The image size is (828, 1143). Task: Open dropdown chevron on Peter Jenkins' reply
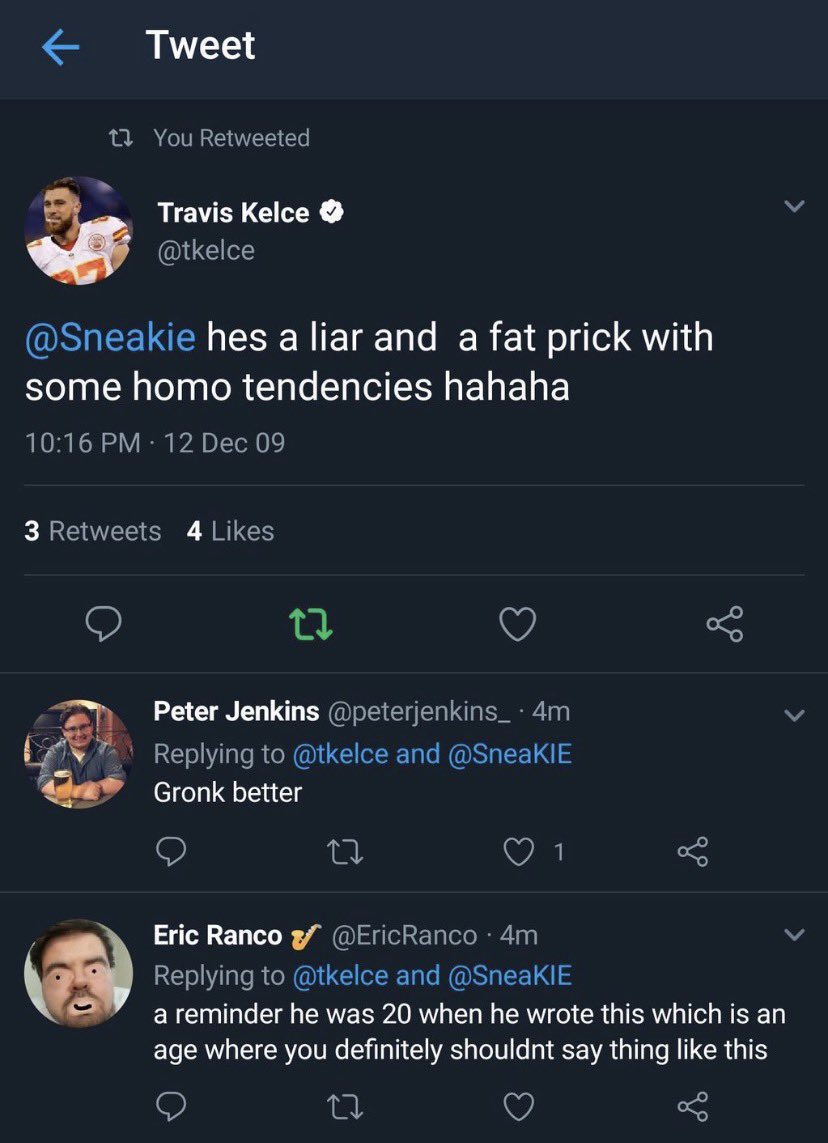coord(794,715)
